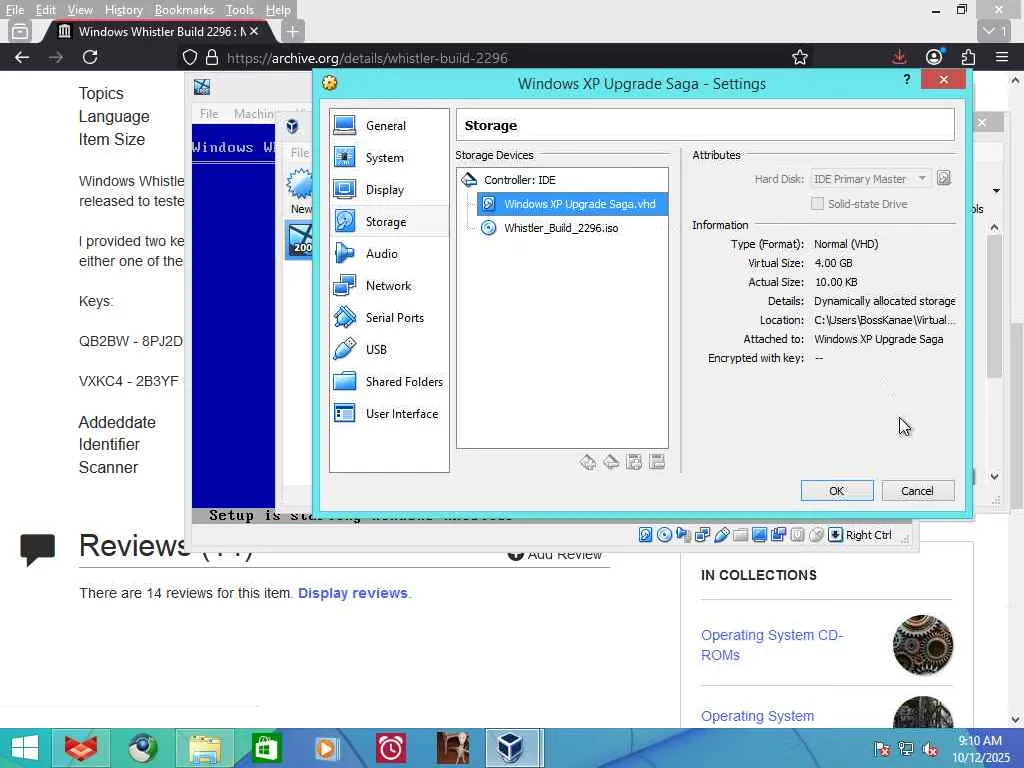Open Operating System CD-ROMs collection link
This screenshot has width=1024, height=768.
point(772,645)
